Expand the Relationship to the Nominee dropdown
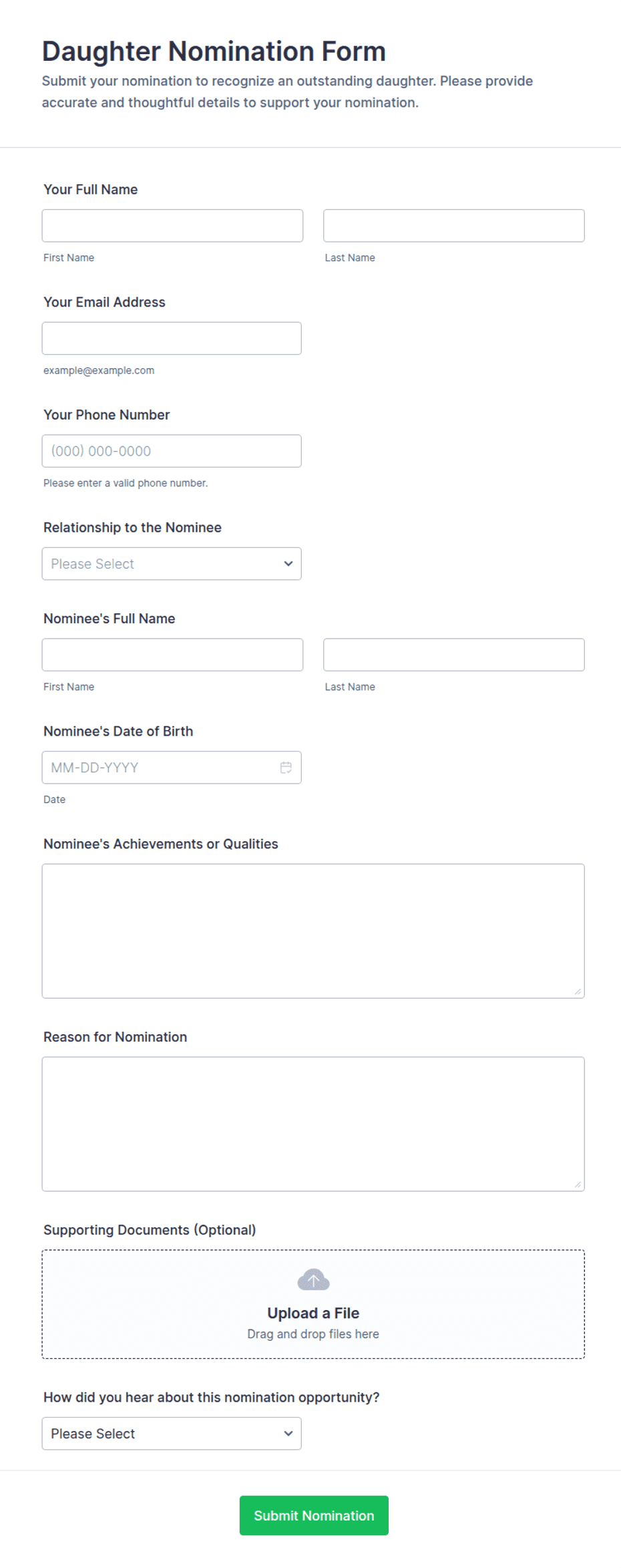Screen dimensions: 621x1568 coord(172,564)
